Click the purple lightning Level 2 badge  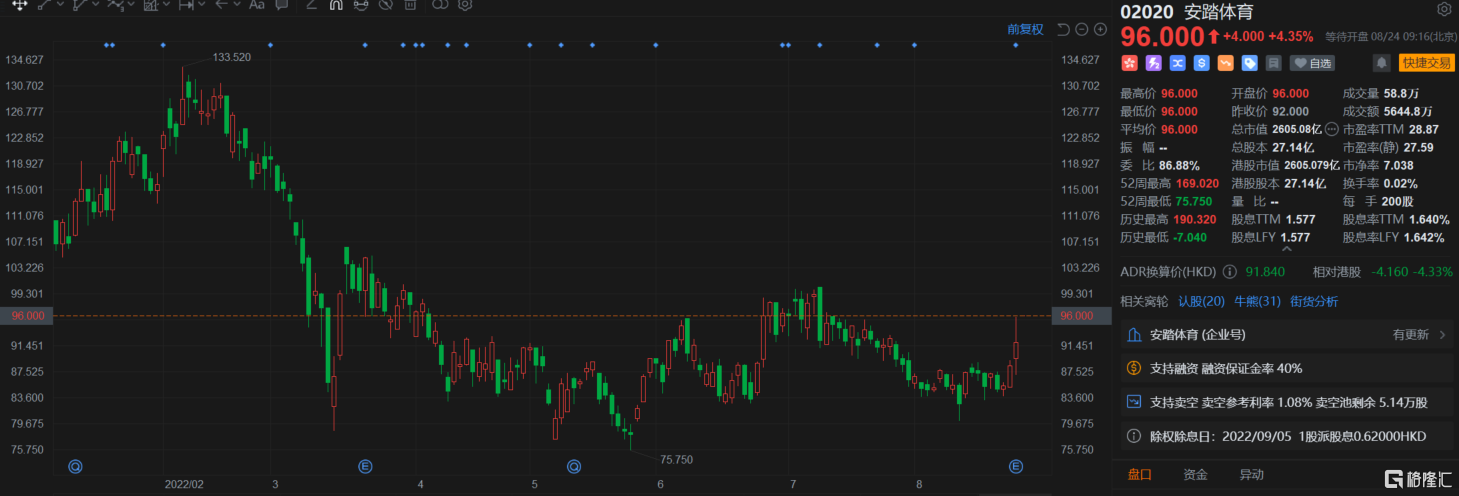pos(1153,63)
